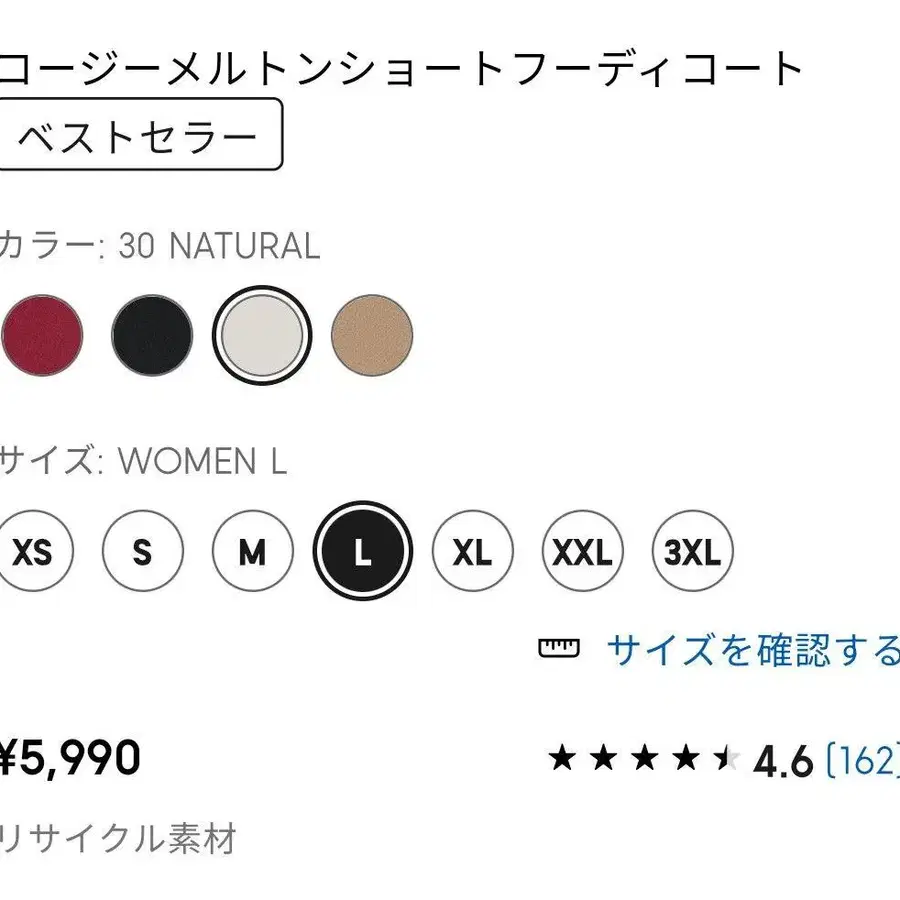900x900 pixels.
Task: Choose size 3XL
Action: (x=693, y=551)
